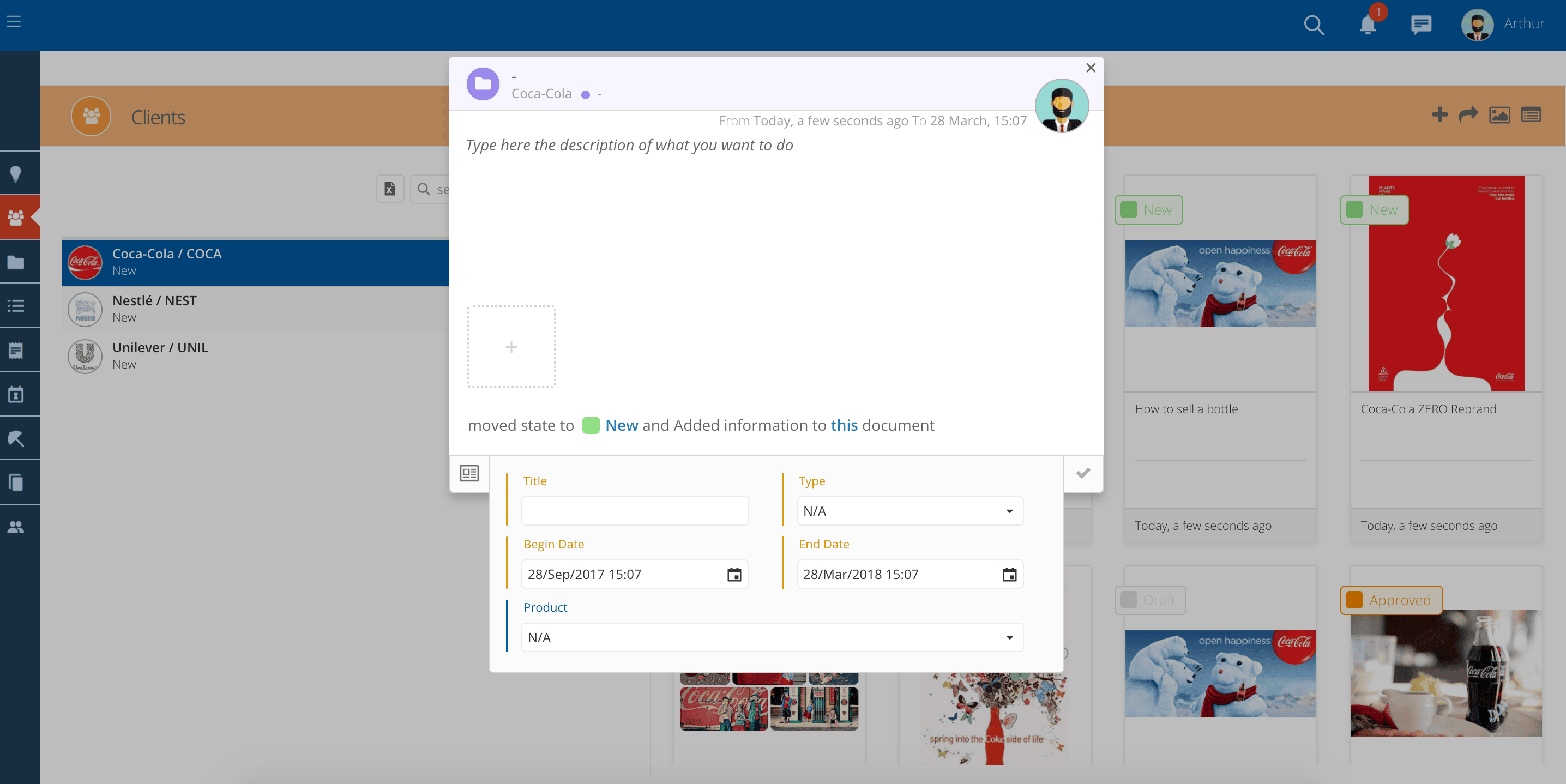Image resolution: width=1566 pixels, height=784 pixels.
Task: Confirm the form with checkmark button
Action: 1083,473
